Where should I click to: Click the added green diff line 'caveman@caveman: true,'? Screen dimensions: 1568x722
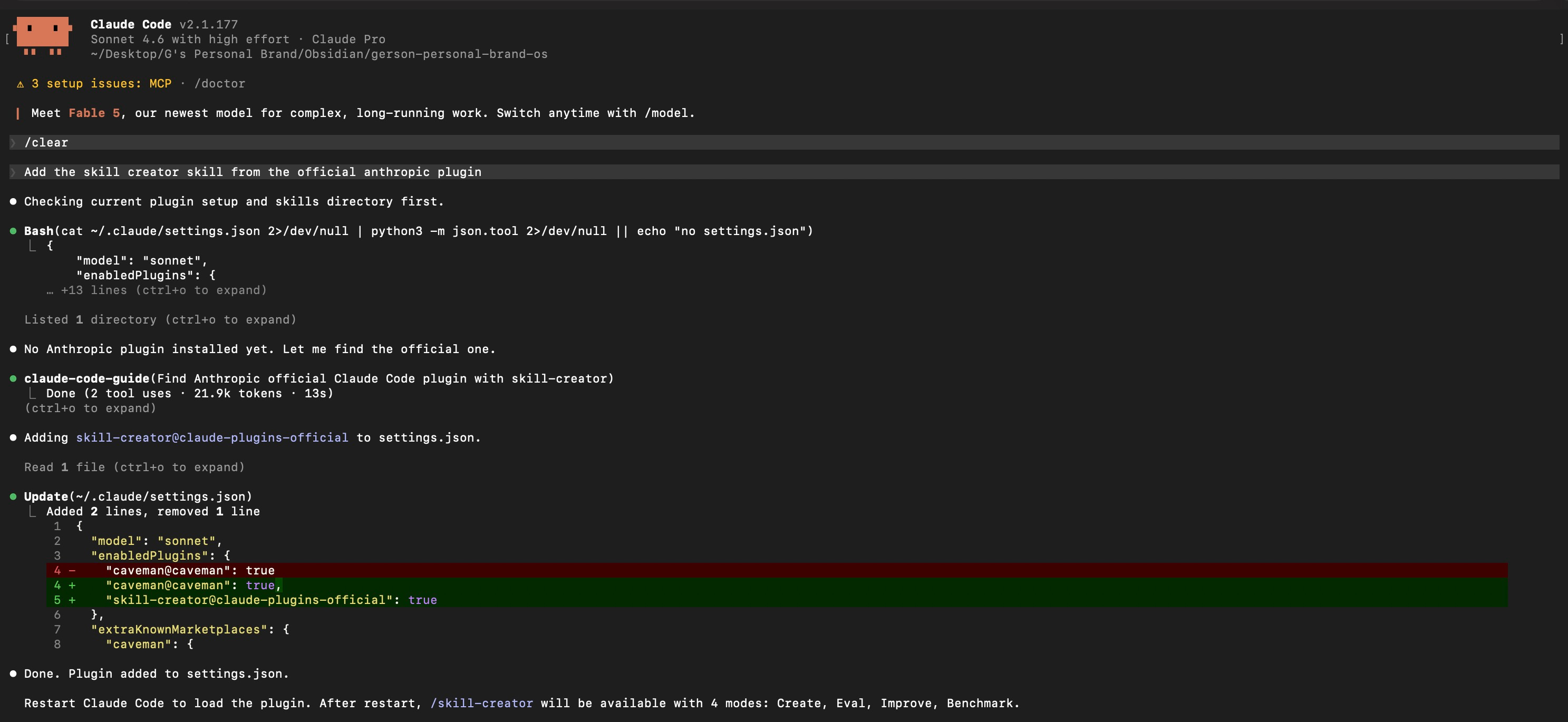[777, 585]
